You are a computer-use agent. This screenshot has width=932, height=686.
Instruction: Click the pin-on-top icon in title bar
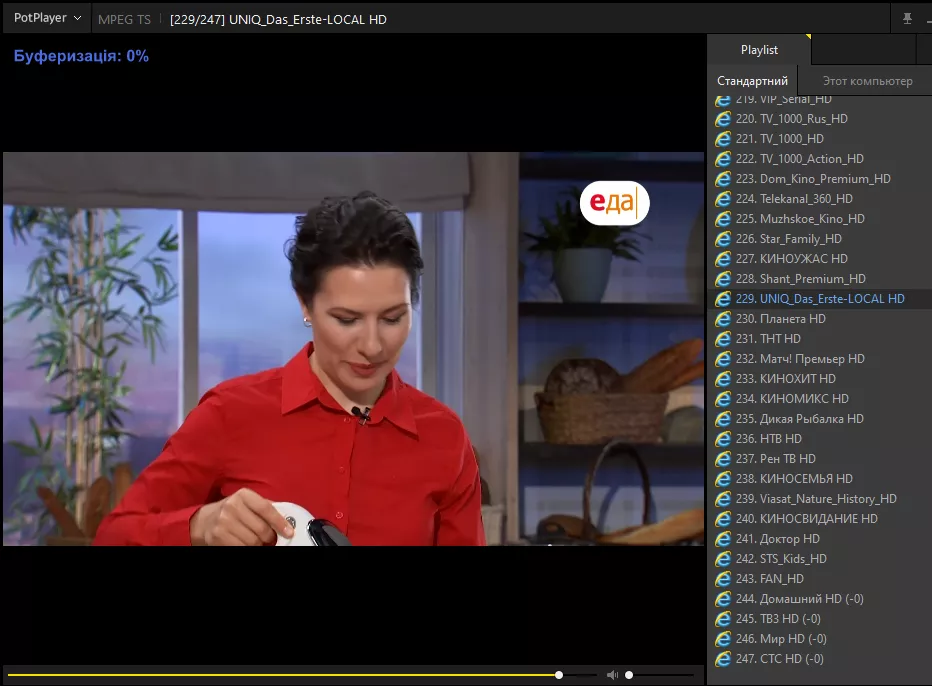tap(907, 18)
